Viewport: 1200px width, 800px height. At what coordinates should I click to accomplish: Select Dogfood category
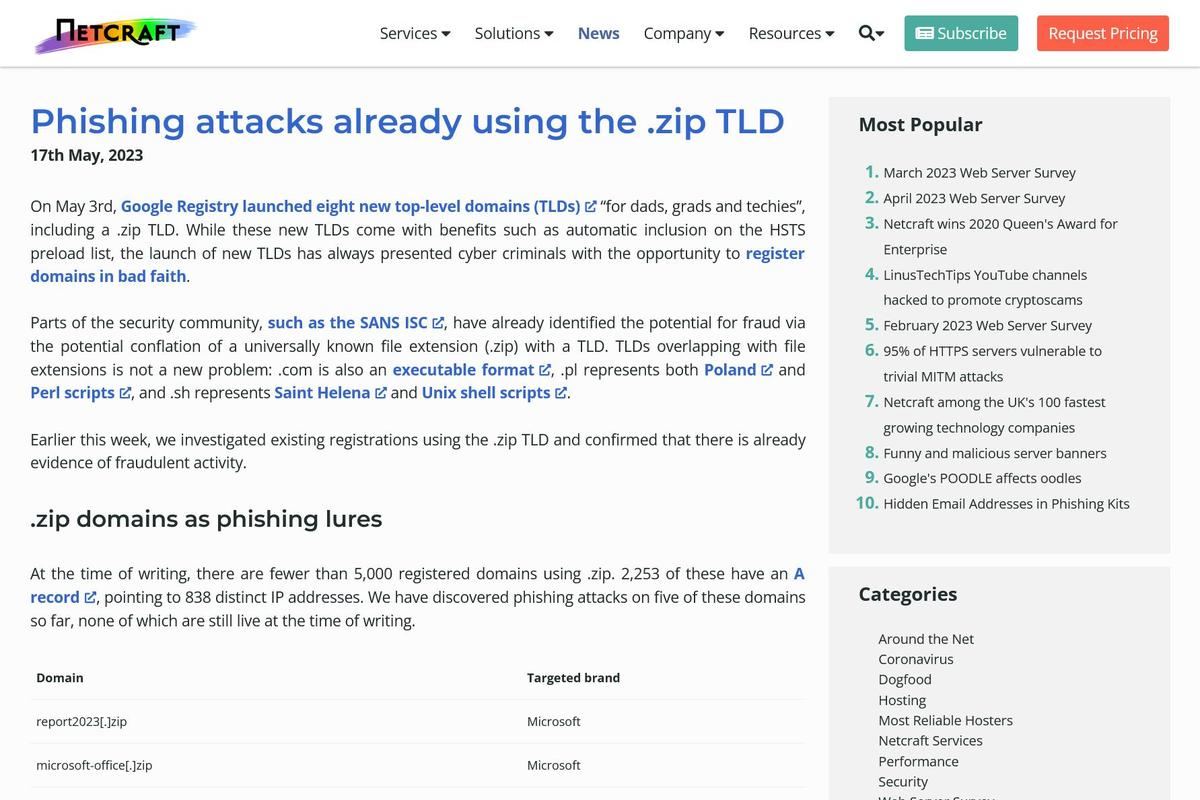[905, 679]
